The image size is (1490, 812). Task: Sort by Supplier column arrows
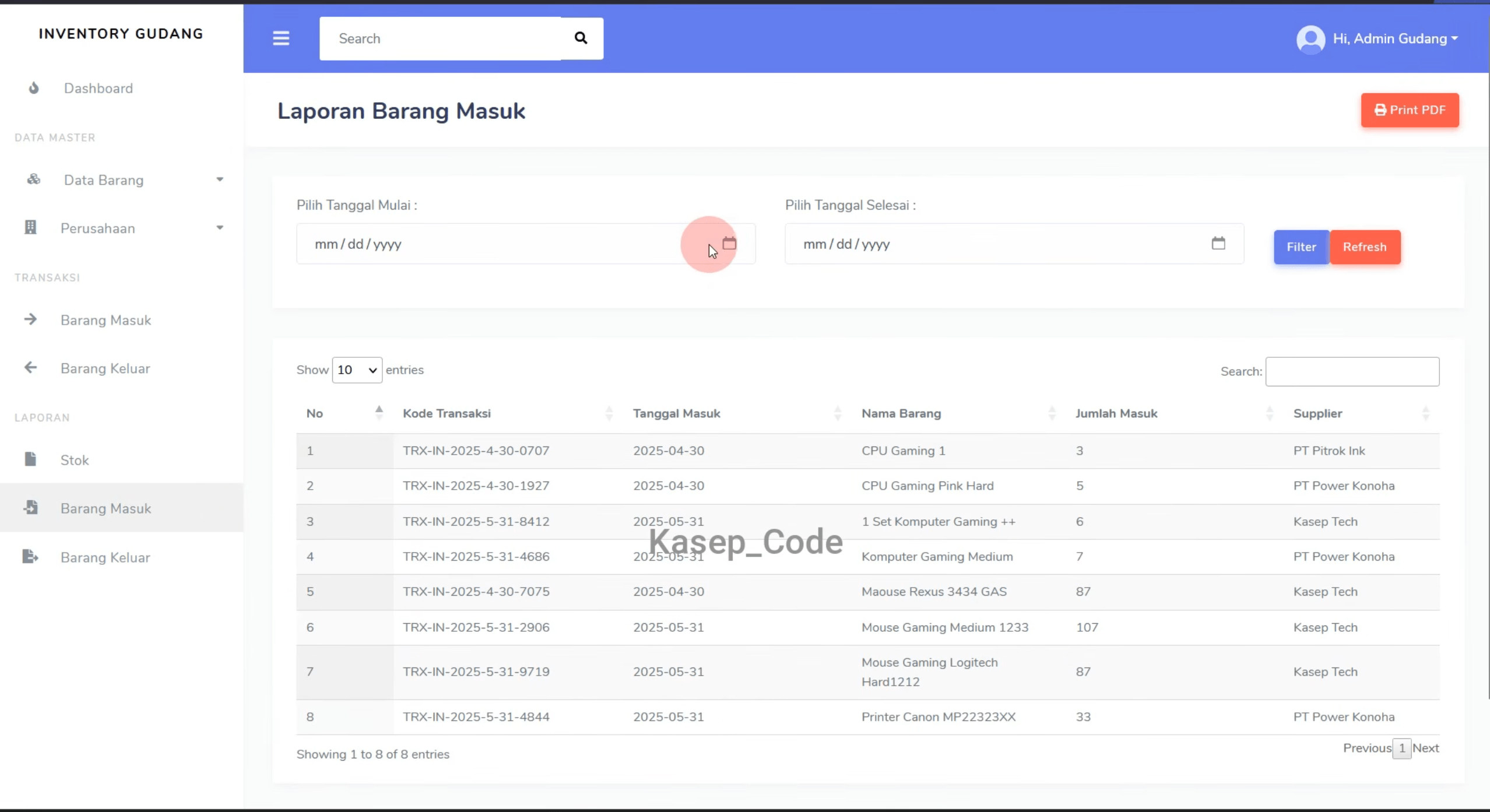pos(1426,413)
